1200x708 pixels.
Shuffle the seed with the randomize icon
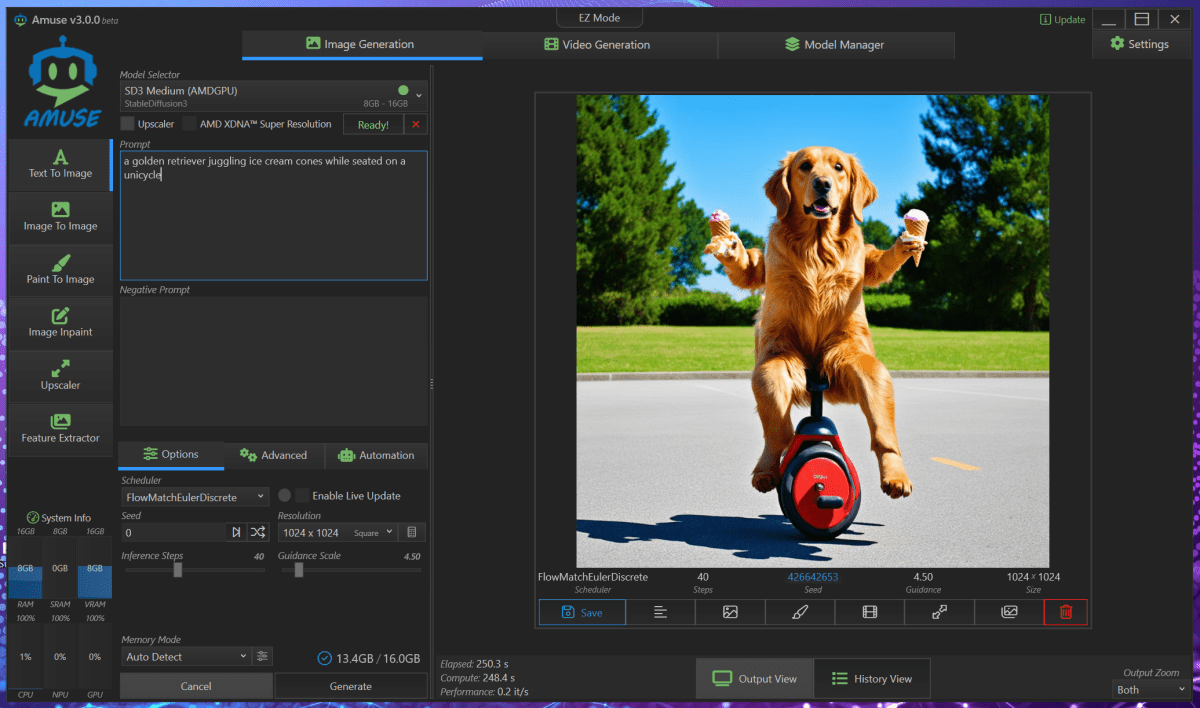point(258,532)
